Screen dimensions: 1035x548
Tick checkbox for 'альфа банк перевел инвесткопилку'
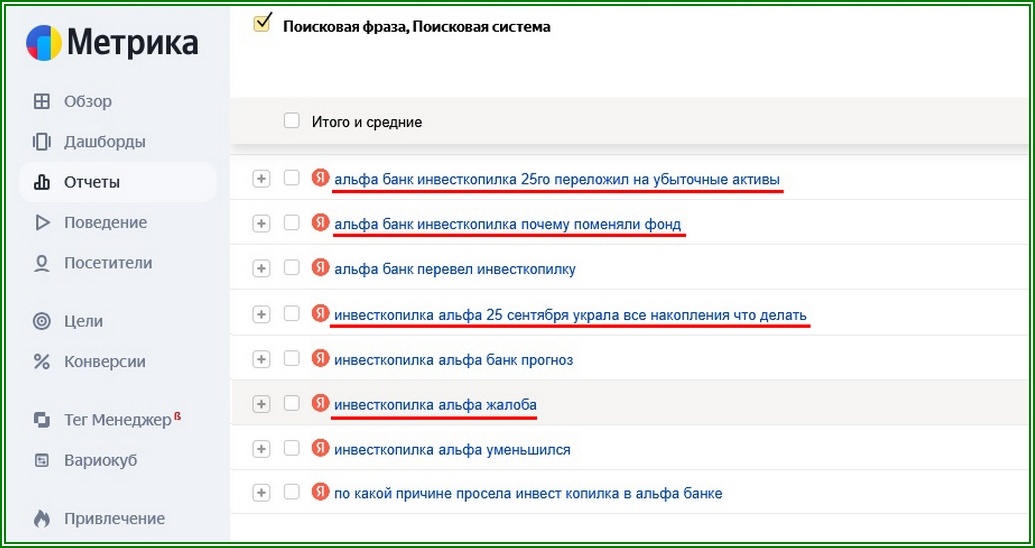(x=291, y=268)
